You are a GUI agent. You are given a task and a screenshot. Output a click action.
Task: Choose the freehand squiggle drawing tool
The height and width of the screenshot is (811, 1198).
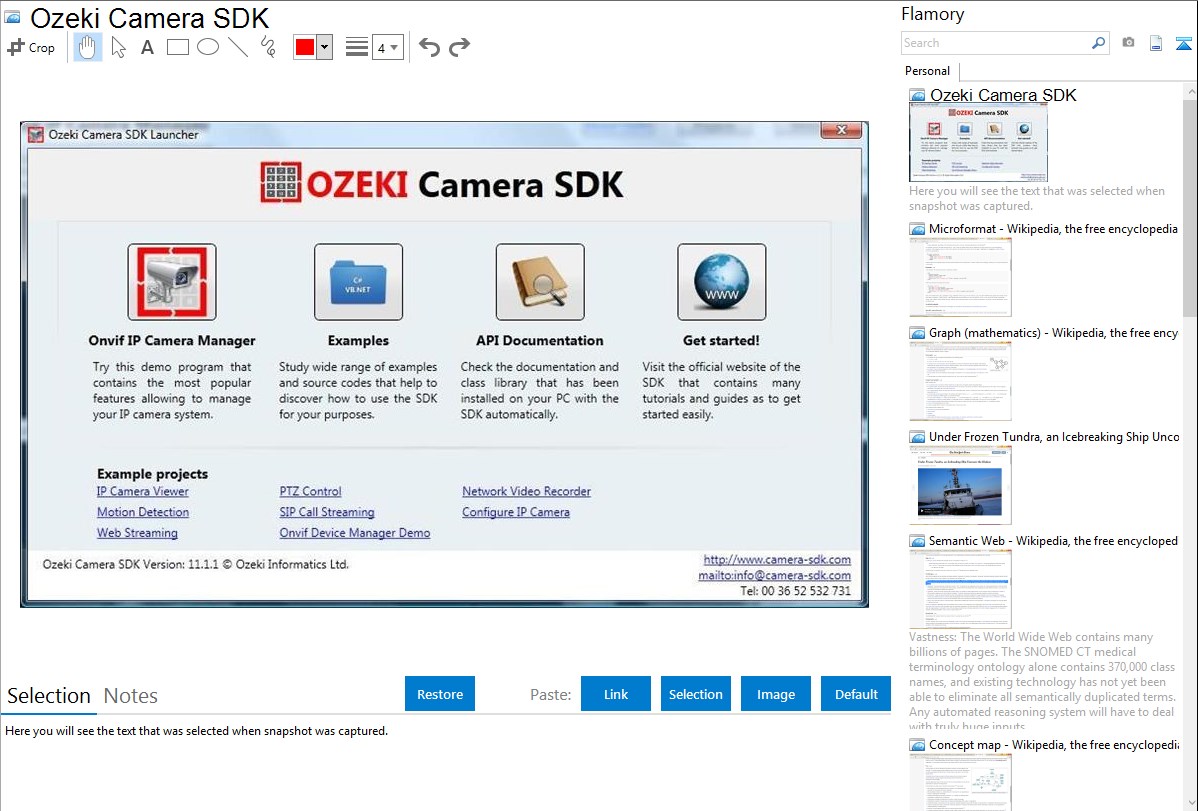coord(268,47)
